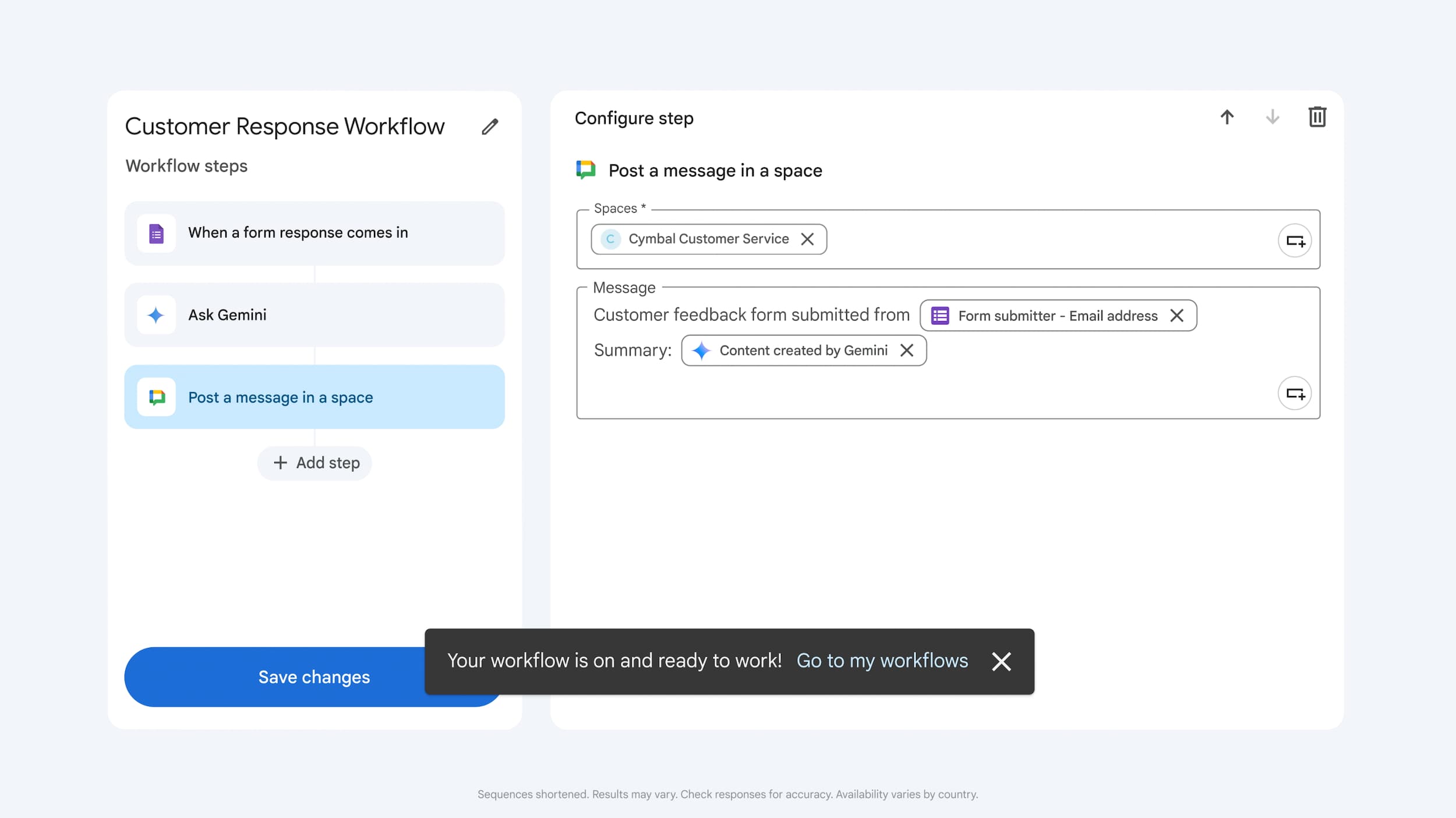The image size is (1456, 818).
Task: Remove the Content created by Gemini variable
Action: 907,350
